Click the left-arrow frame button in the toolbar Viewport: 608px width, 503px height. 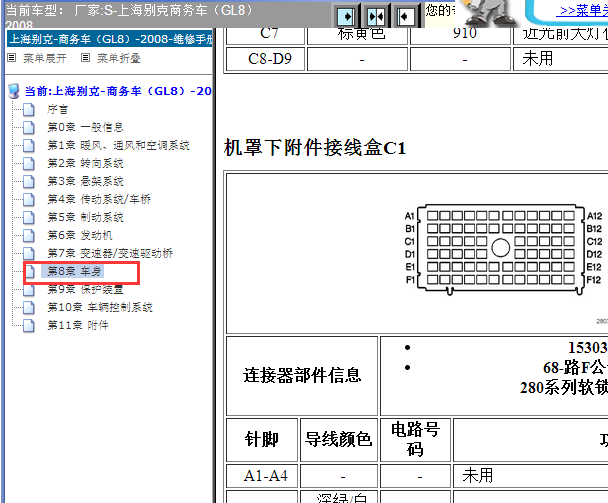click(406, 16)
